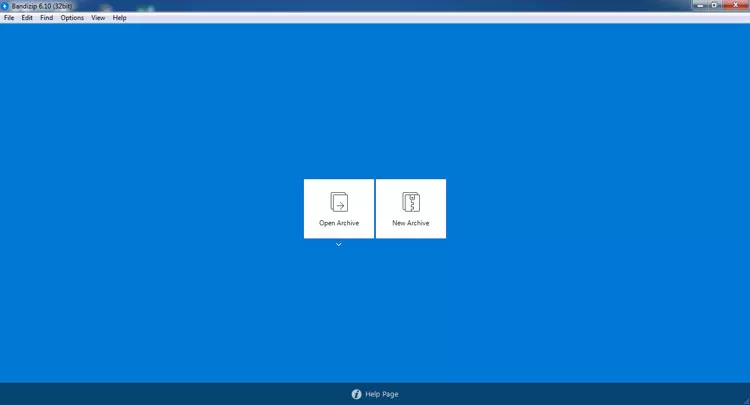Click the New Archive tile
The image size is (750, 405).
point(411,208)
